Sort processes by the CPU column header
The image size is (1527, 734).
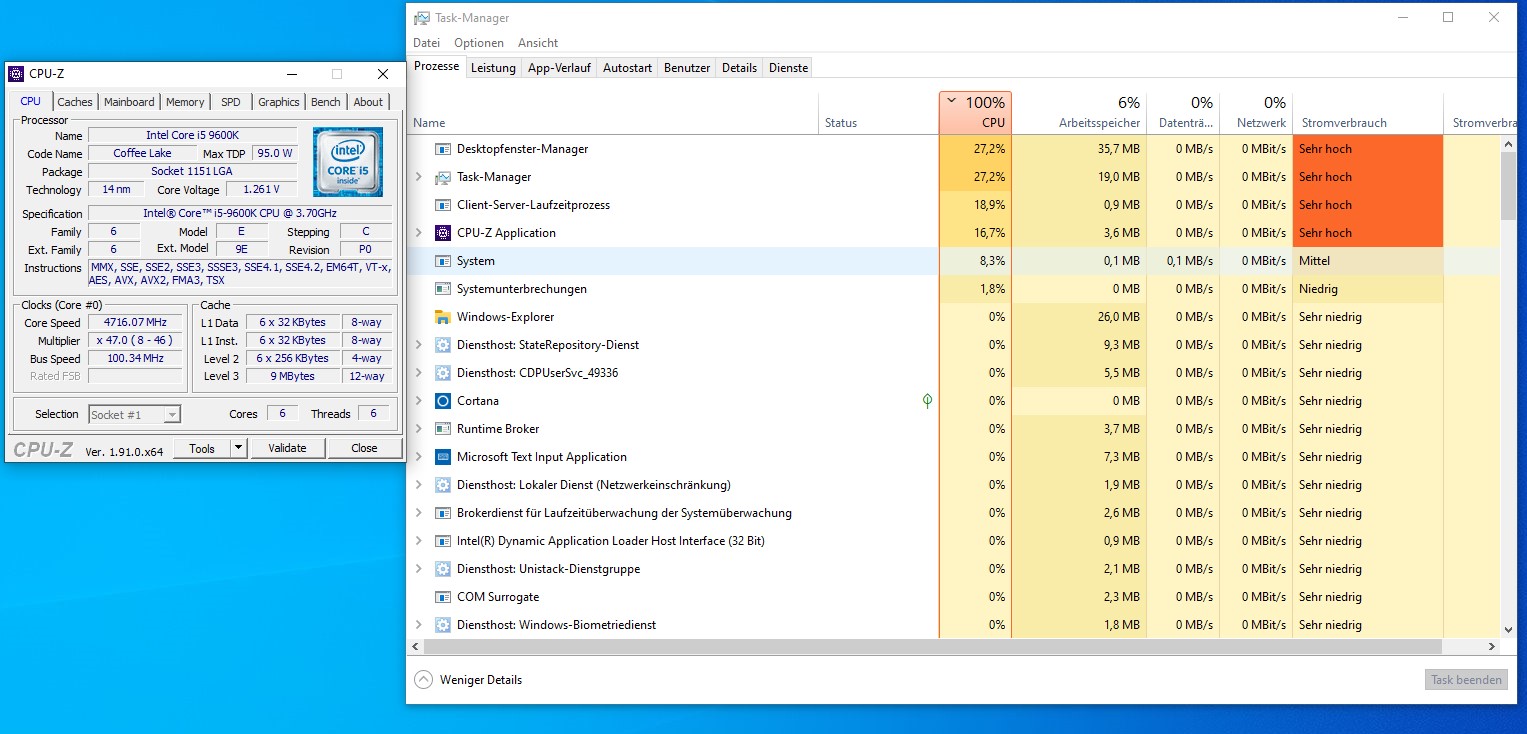(x=975, y=113)
